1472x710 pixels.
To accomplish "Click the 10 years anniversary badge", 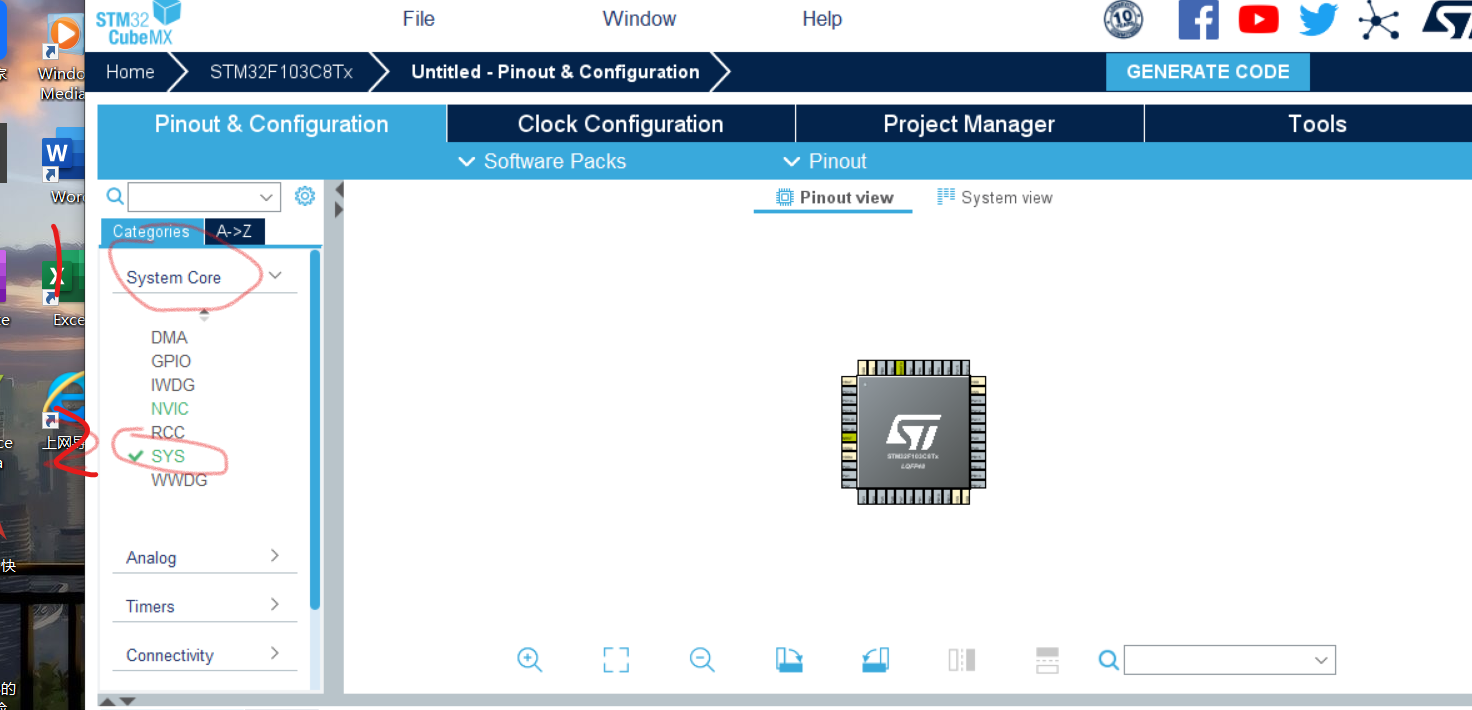I will (x=1123, y=19).
